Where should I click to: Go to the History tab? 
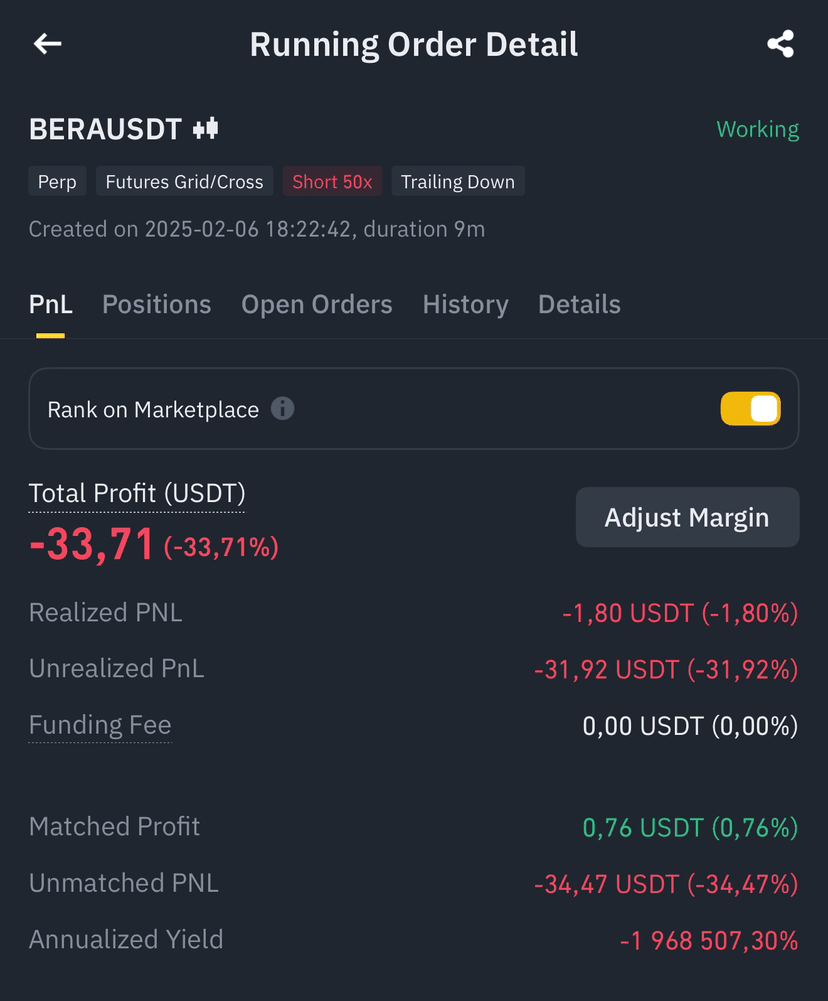[465, 305]
